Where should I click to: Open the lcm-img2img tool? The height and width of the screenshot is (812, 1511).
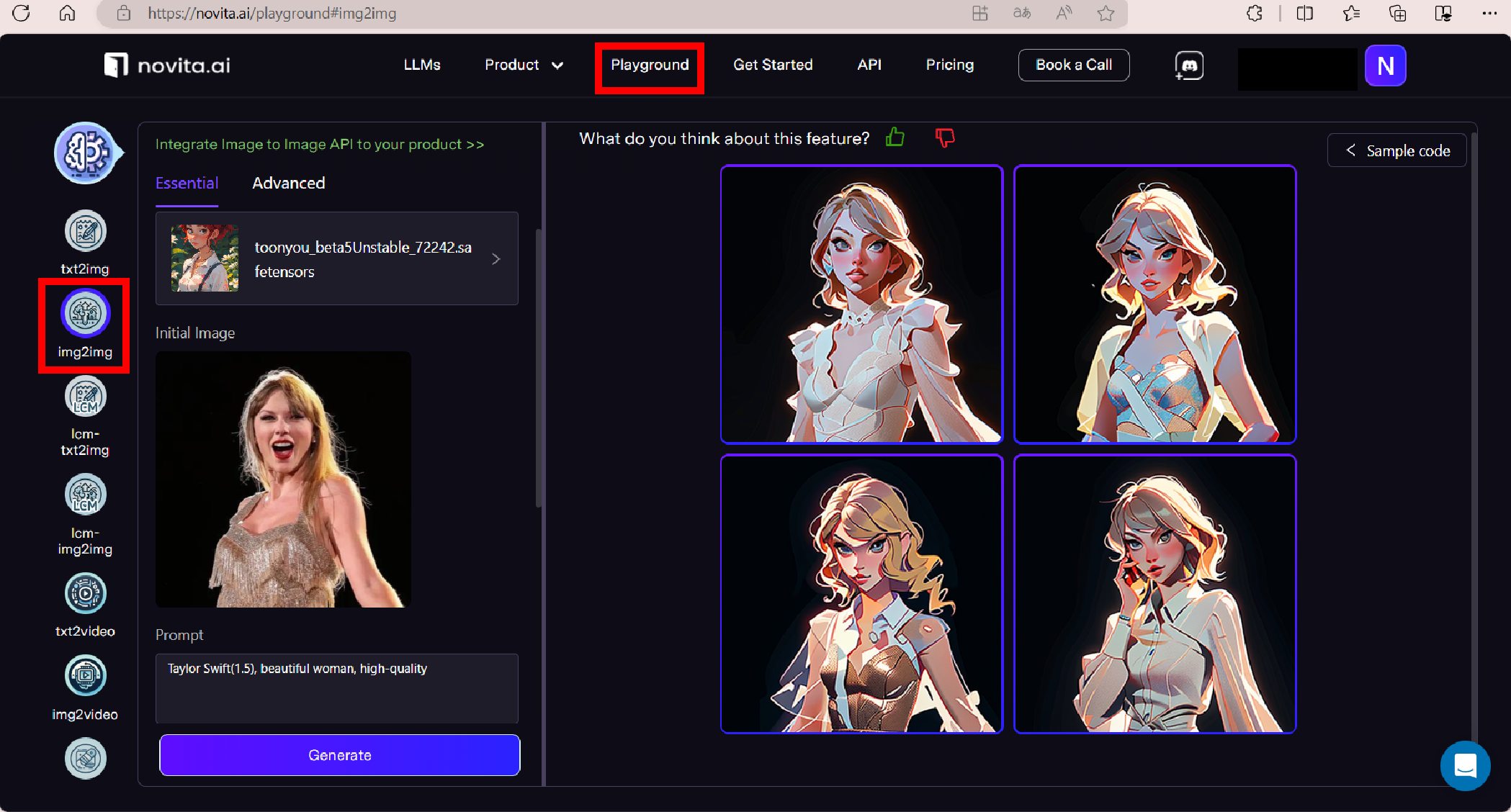(85, 495)
